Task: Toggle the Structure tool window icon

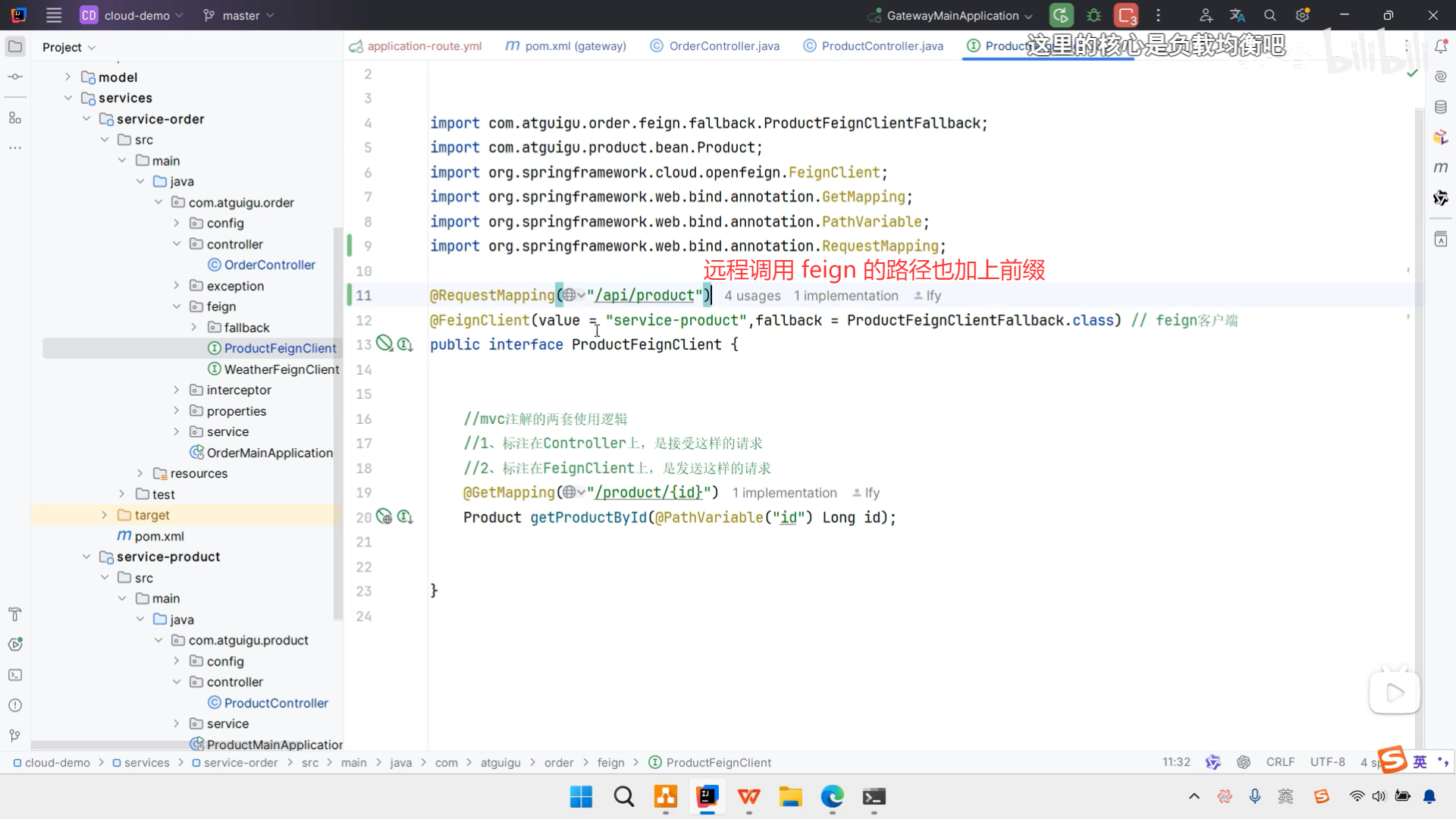Action: click(x=15, y=118)
